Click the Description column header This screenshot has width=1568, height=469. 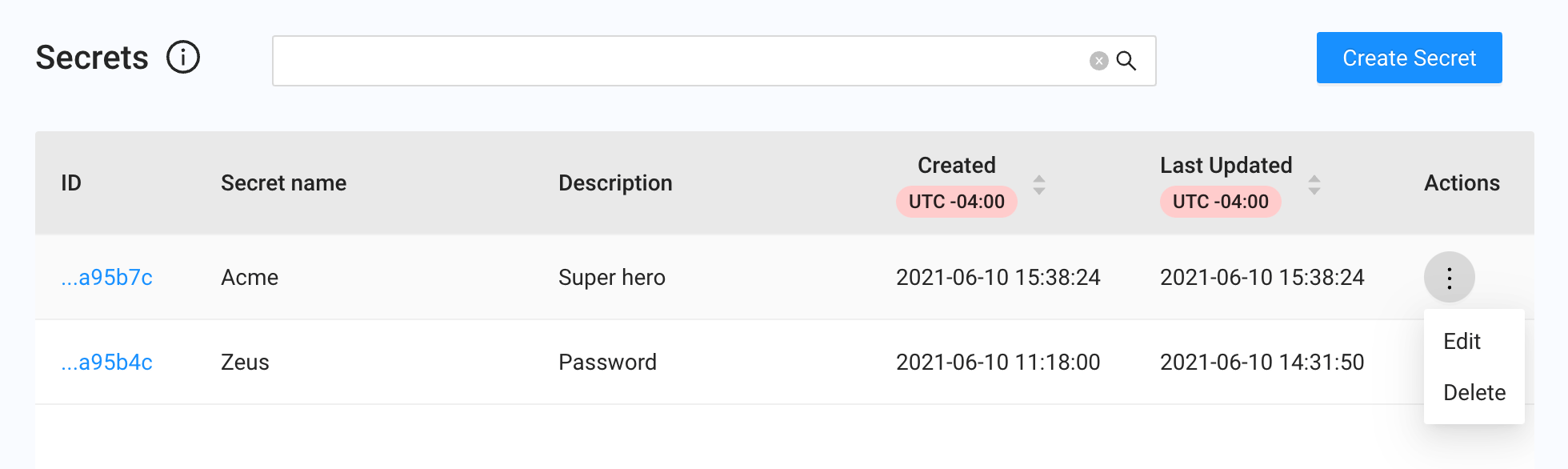coord(615,183)
